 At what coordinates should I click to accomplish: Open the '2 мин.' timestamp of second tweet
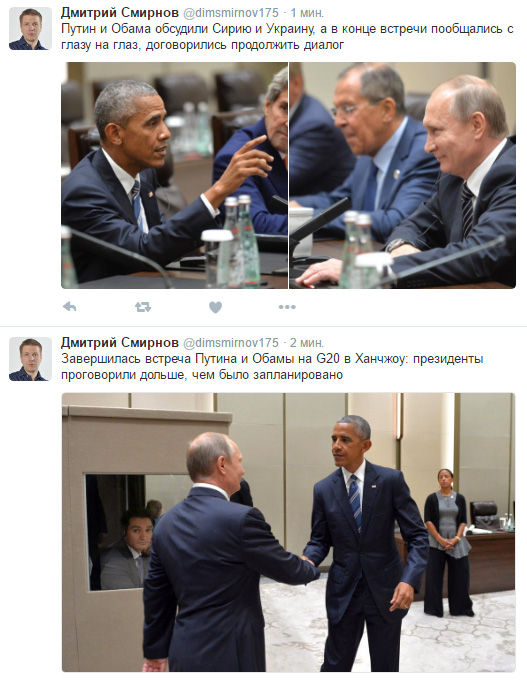click(x=307, y=343)
